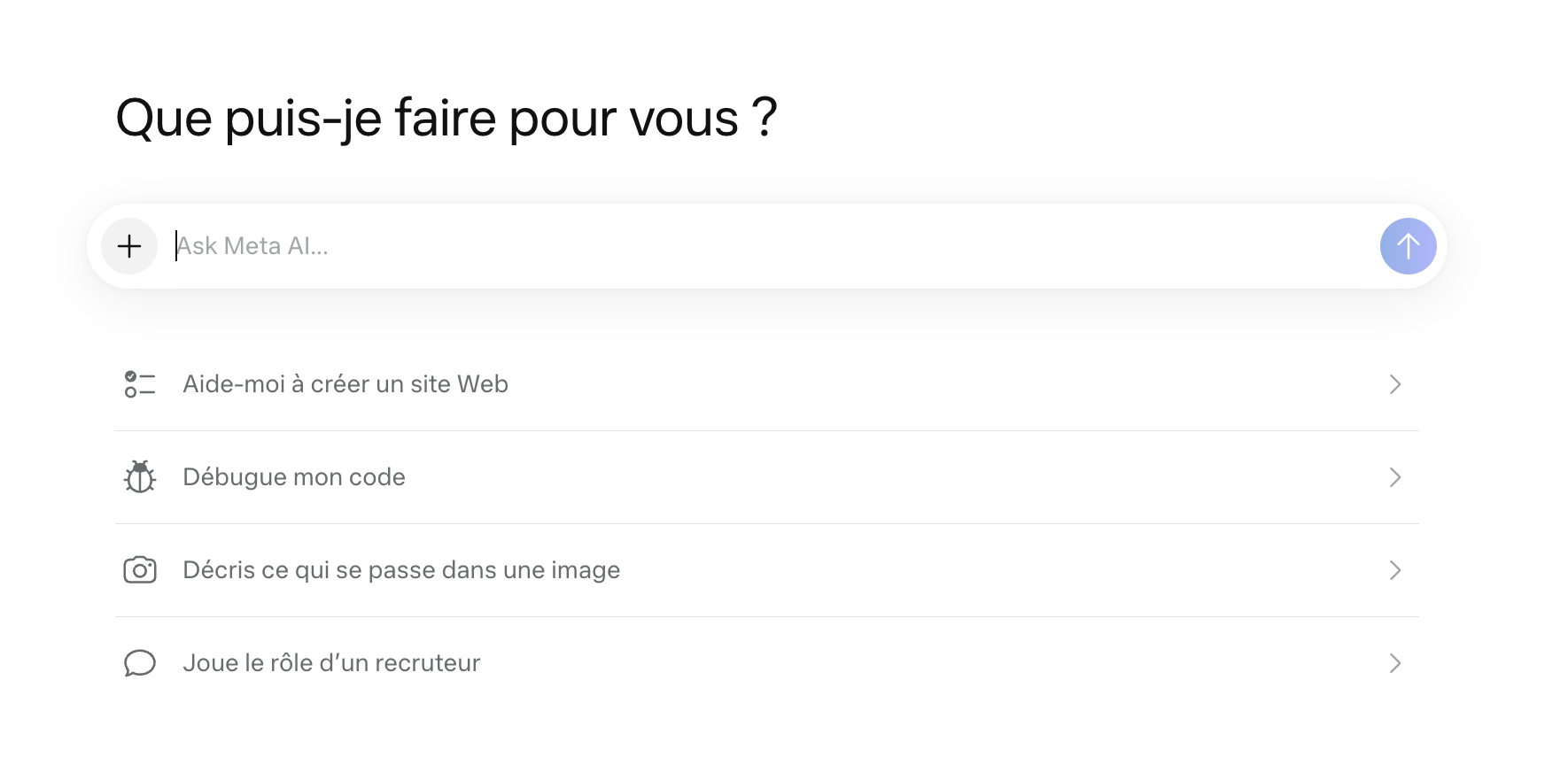The image size is (1568, 765).
Task: Select "Aide-moi à créer un site Web" suggestion
Action: click(x=345, y=384)
